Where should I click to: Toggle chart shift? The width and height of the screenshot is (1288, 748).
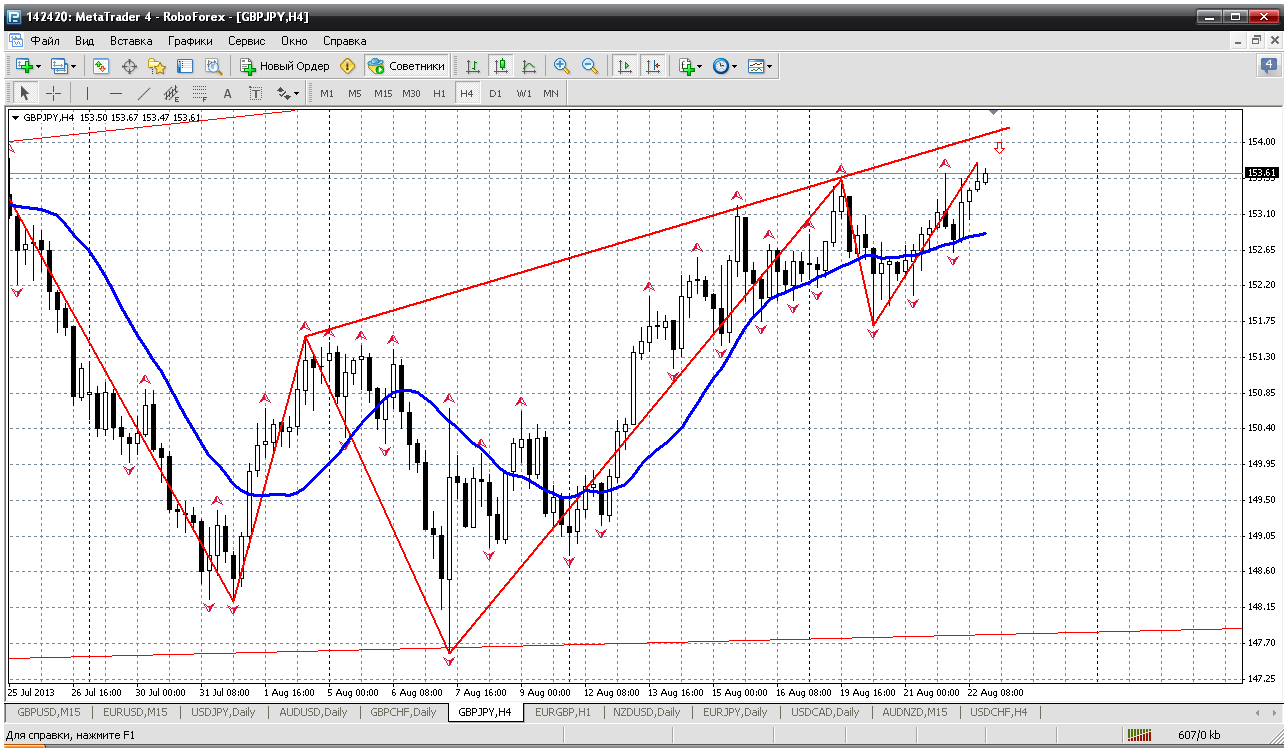pos(653,66)
